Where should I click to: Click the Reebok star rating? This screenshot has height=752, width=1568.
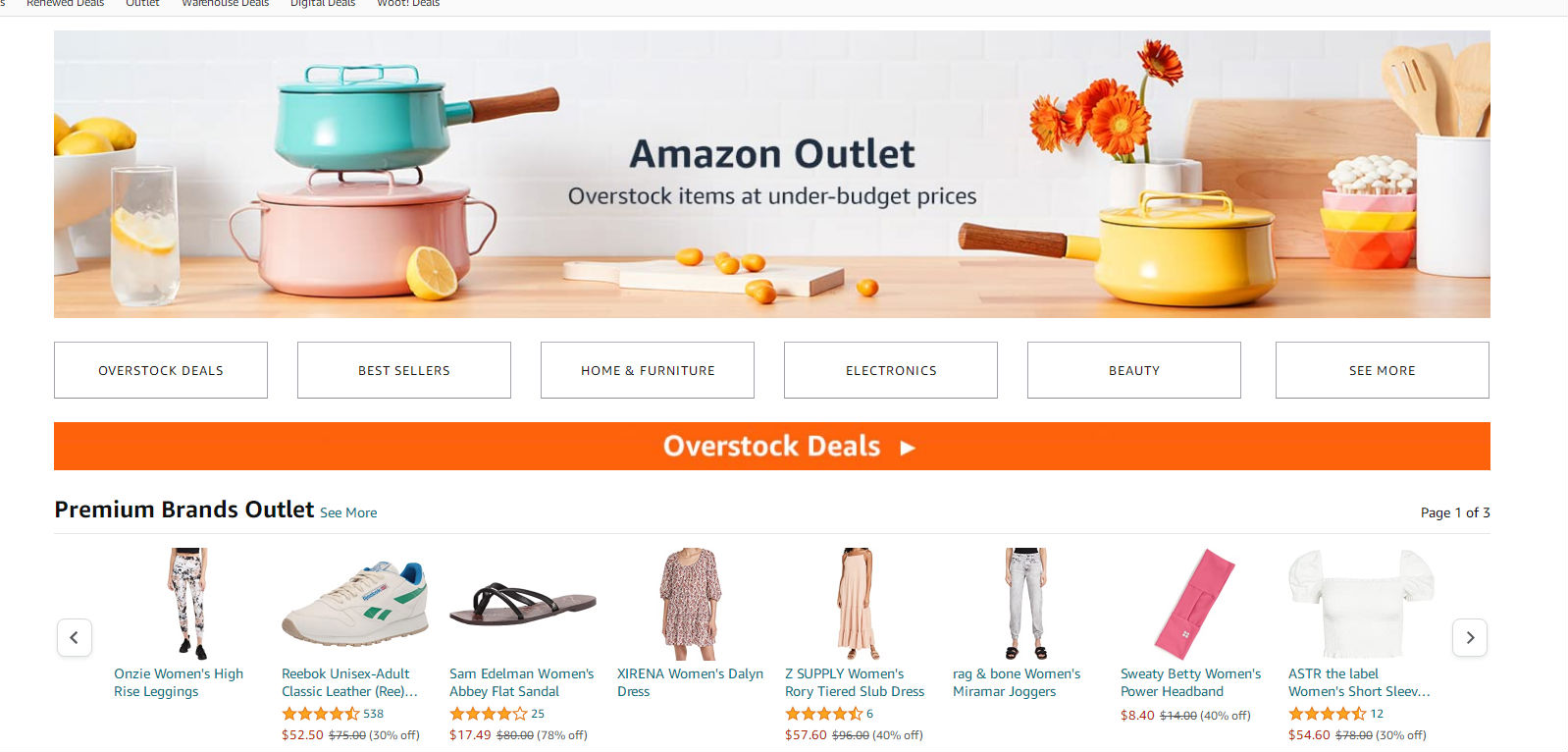tap(321, 714)
